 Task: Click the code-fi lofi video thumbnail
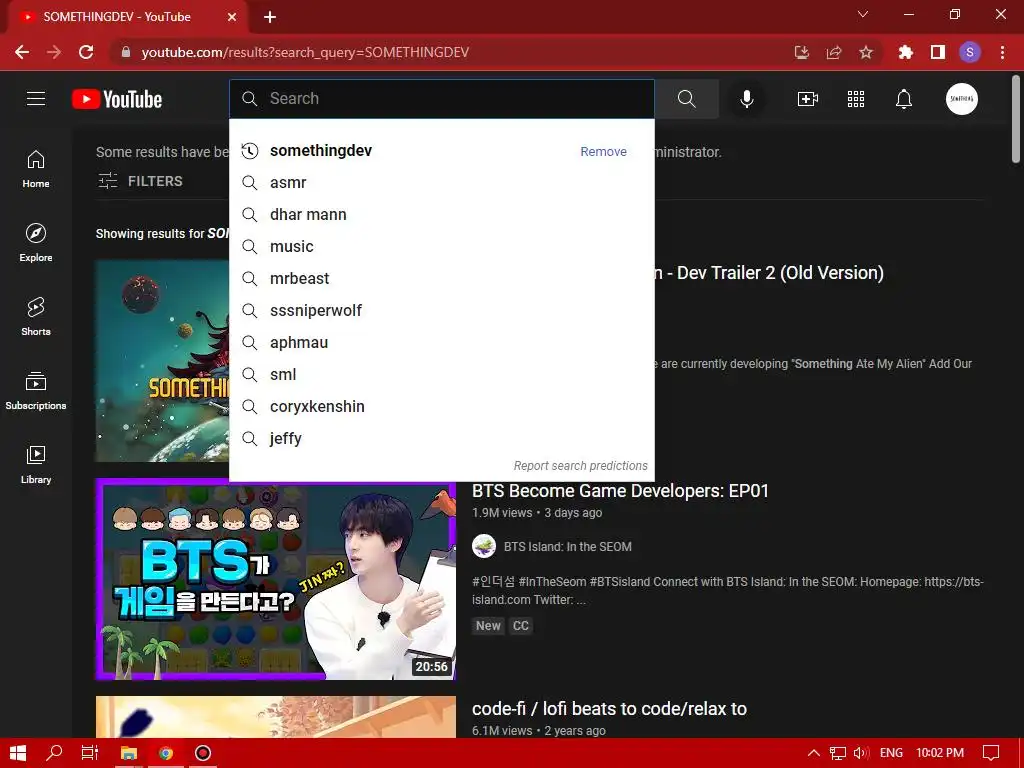coord(276,716)
